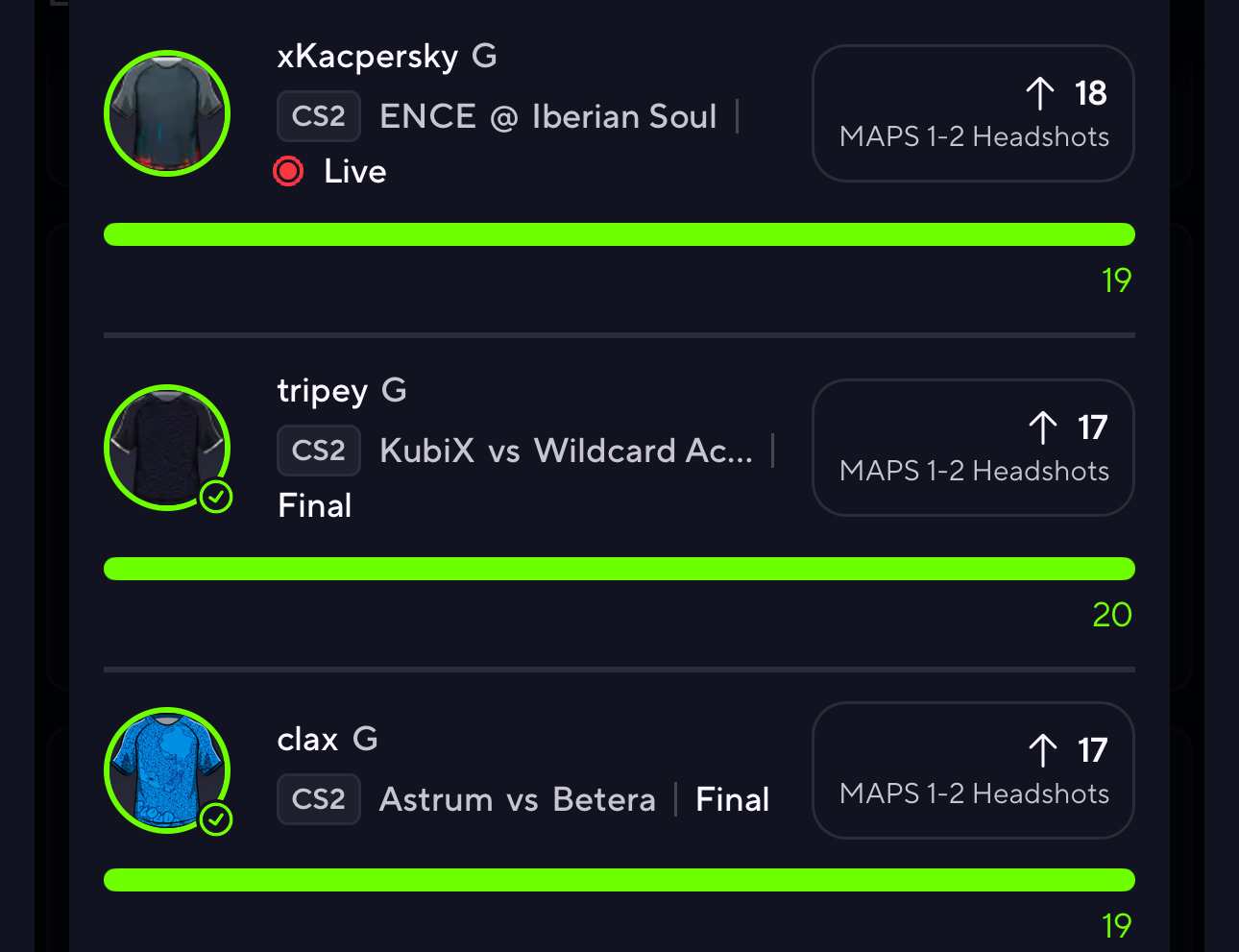Click the up arrow beside 18 headshots
Image resolution: width=1239 pixels, height=952 pixels.
1040,93
